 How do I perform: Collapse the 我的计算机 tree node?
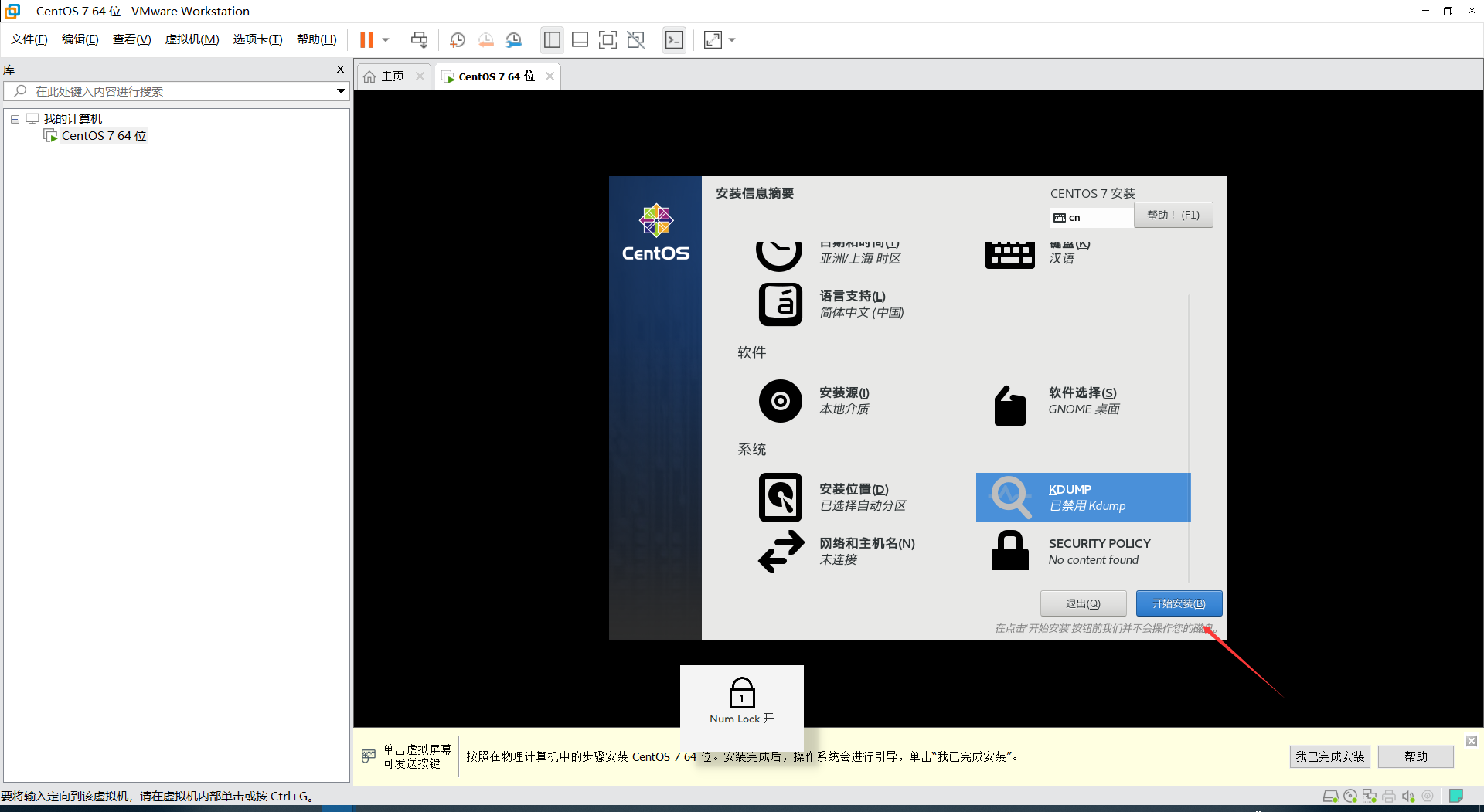15,119
